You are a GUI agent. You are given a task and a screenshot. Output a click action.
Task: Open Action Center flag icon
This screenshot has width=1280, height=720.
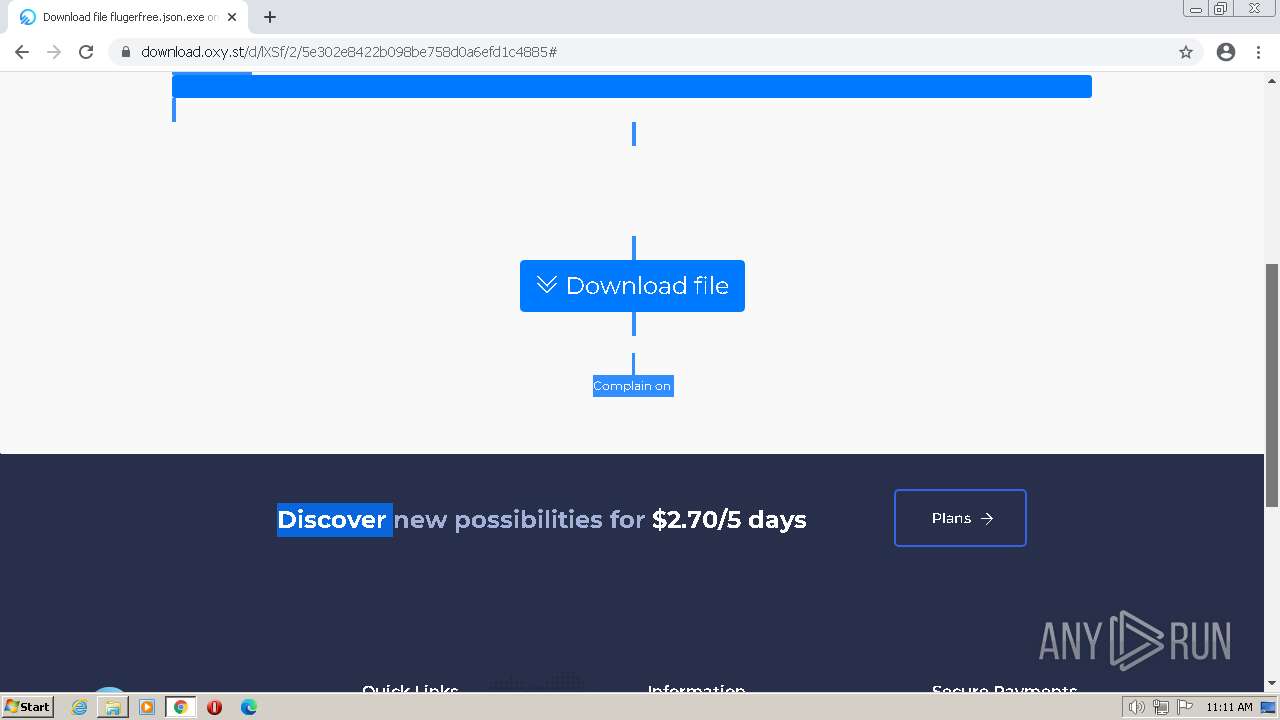pos(1185,707)
